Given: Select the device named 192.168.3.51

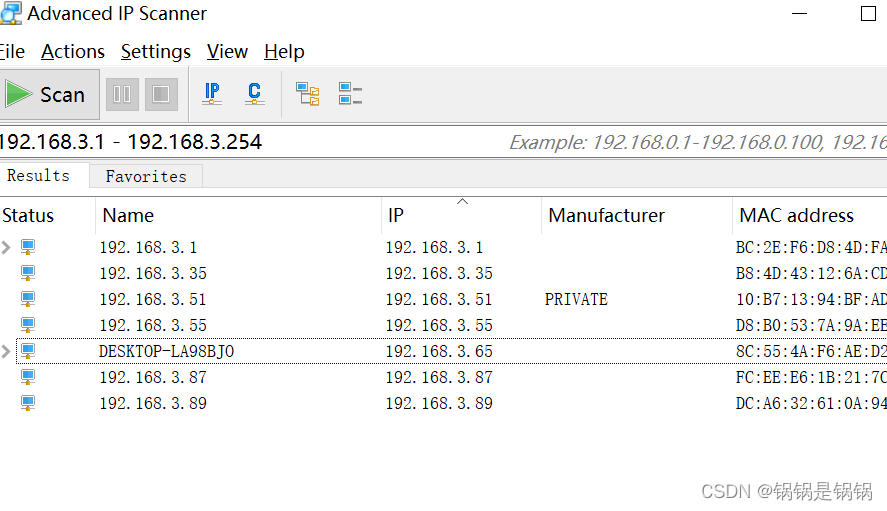Looking at the screenshot, I should (x=153, y=299).
